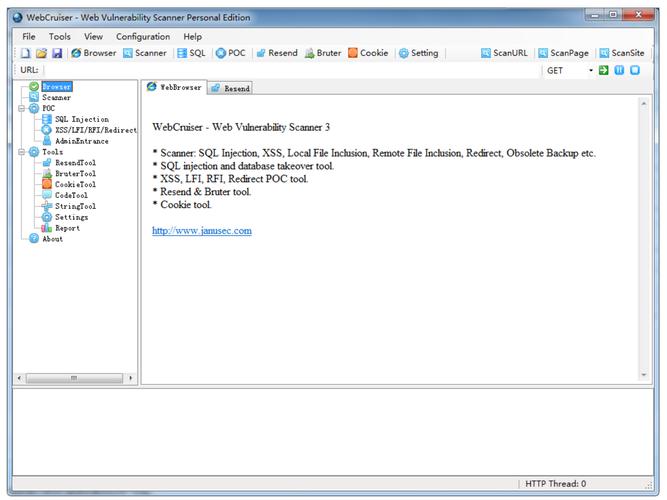Click the POC toolbar icon

230,53
